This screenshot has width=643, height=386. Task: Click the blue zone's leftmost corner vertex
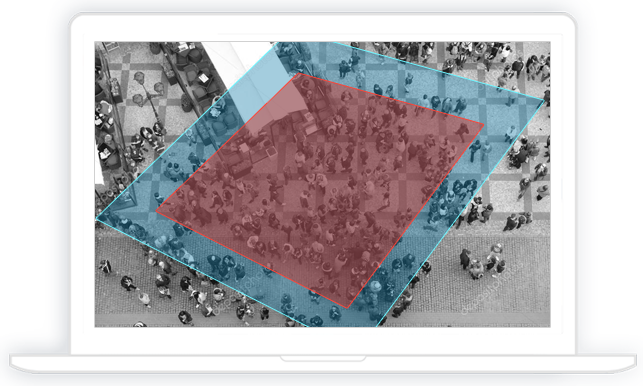[96, 219]
